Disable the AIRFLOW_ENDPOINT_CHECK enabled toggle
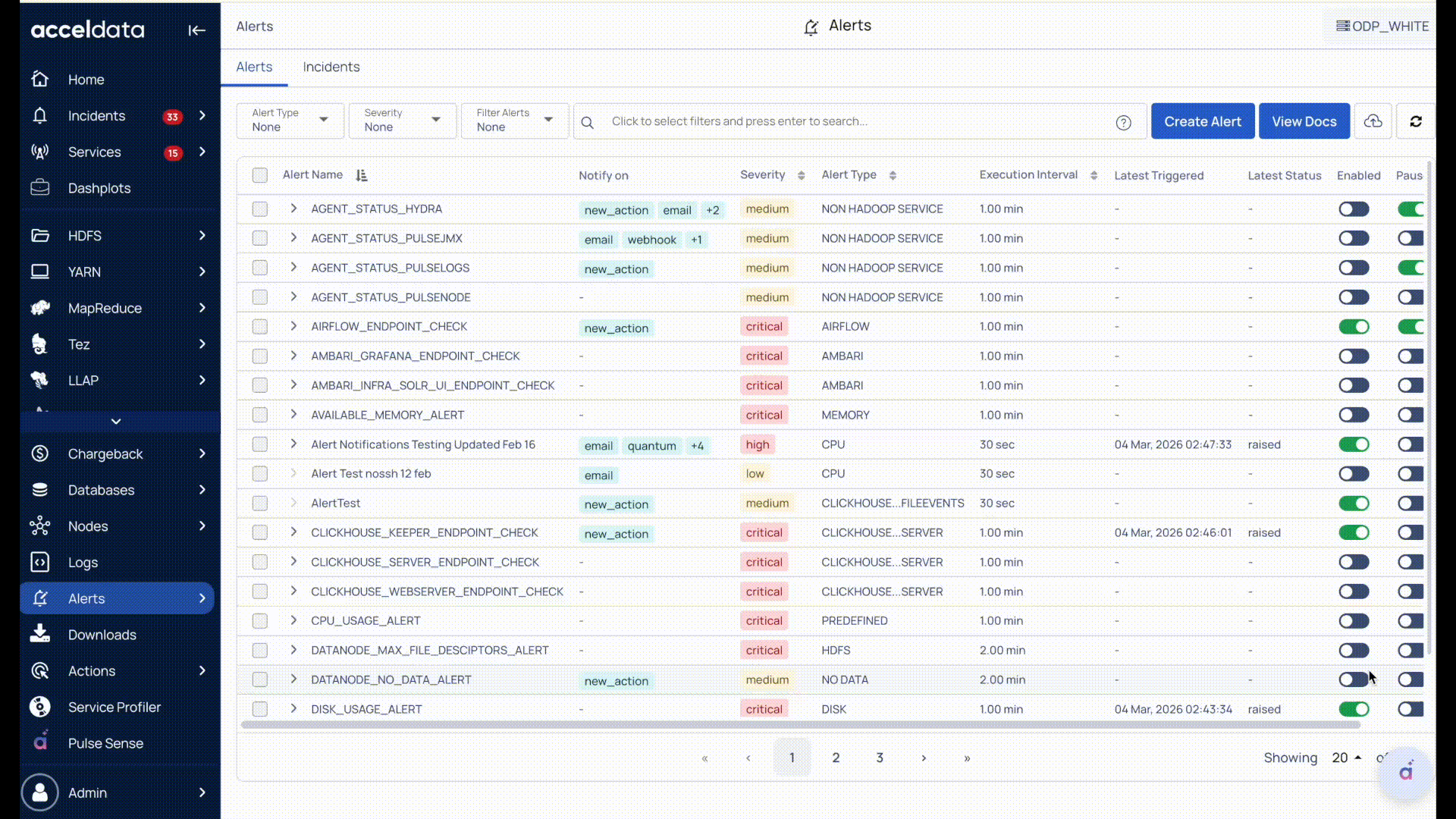 coord(1353,327)
